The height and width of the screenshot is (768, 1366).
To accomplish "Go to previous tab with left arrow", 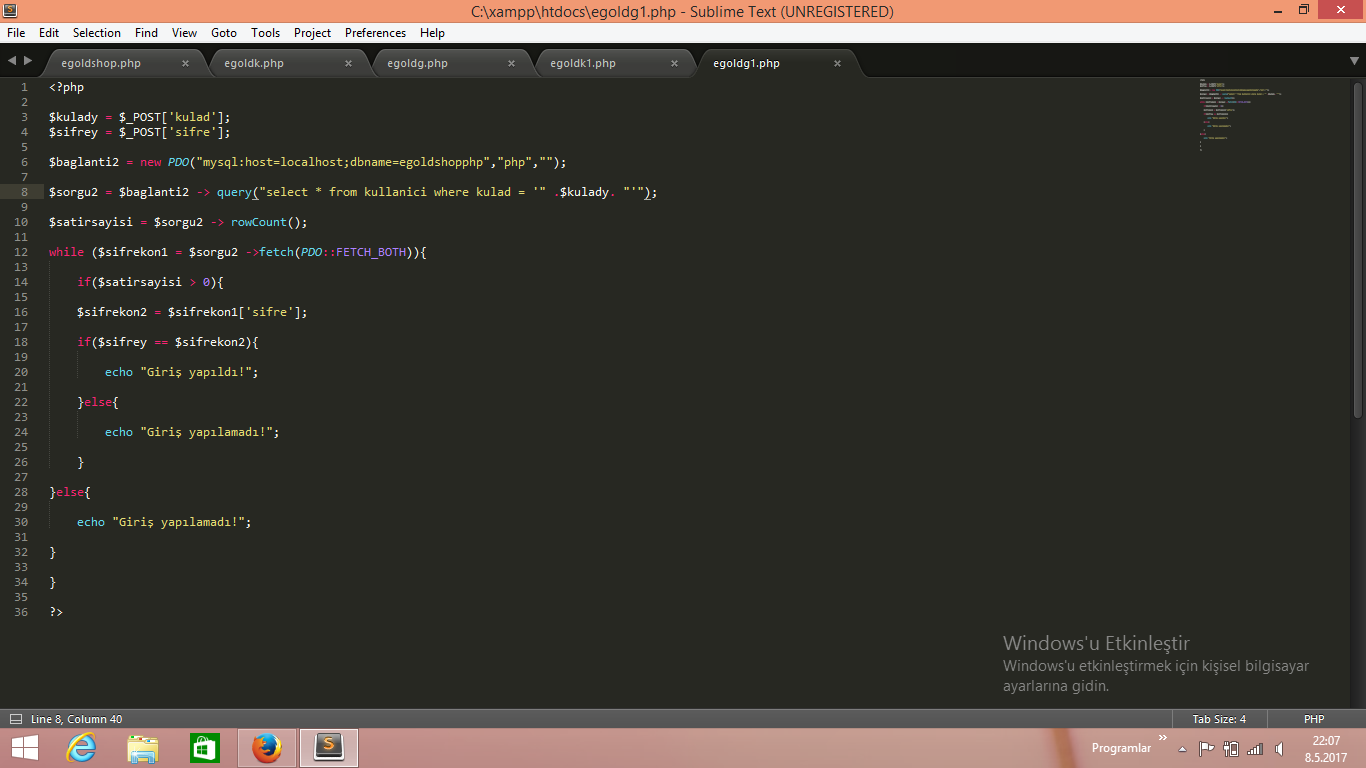I will coord(12,61).
